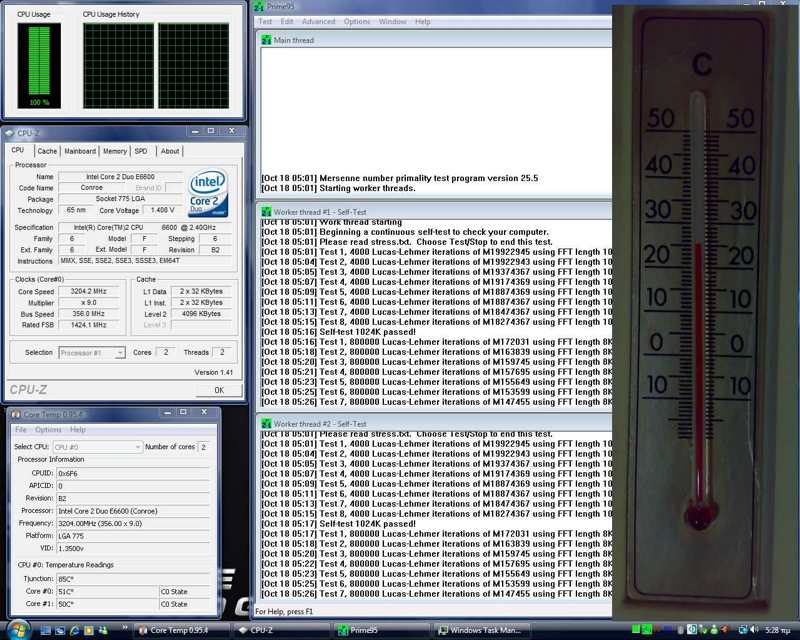This screenshot has width=800, height=640.
Task: Click Code Name value Conroe in CPU-Z
Action: click(92, 188)
